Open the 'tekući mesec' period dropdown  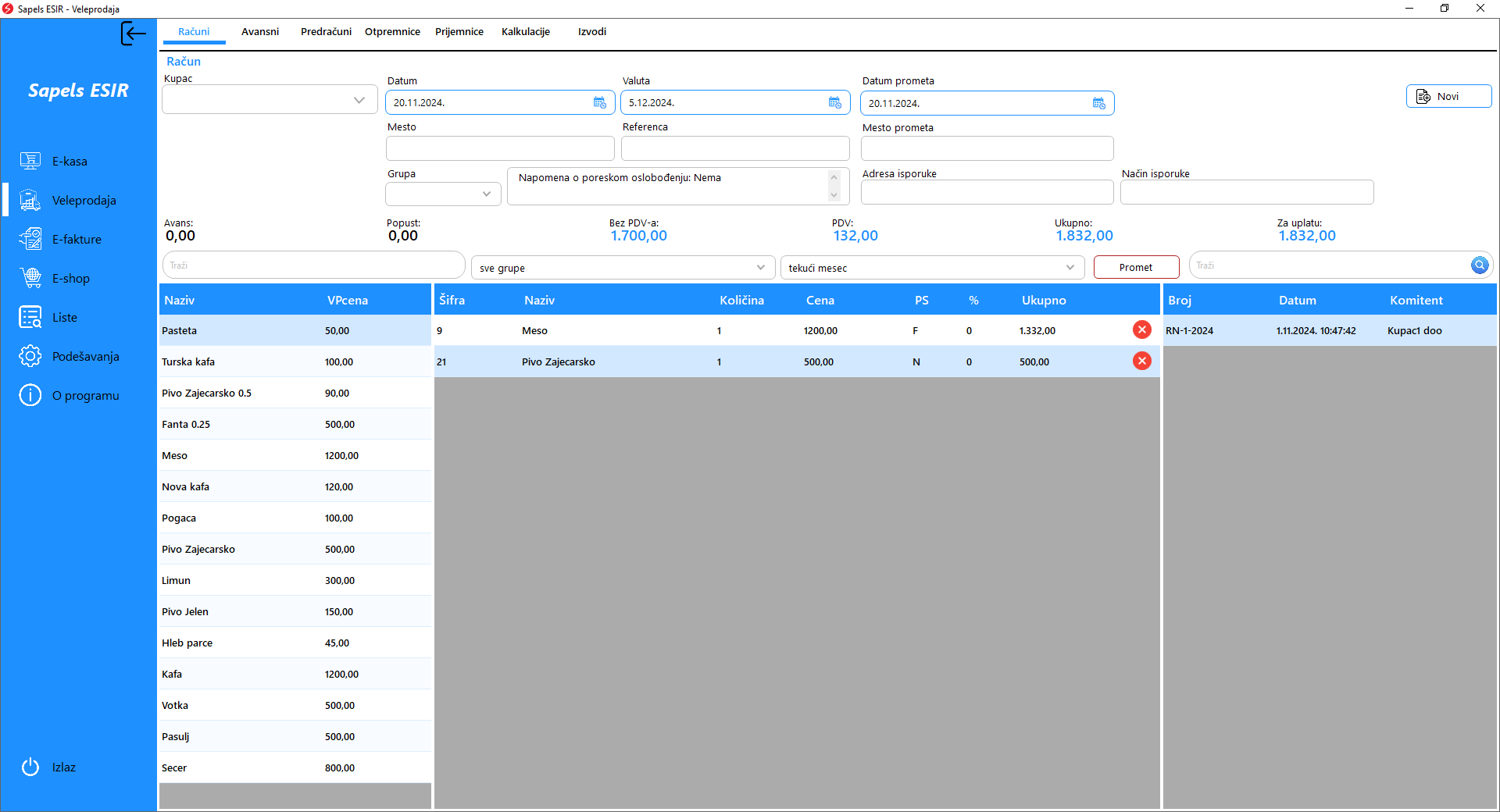pos(932,268)
